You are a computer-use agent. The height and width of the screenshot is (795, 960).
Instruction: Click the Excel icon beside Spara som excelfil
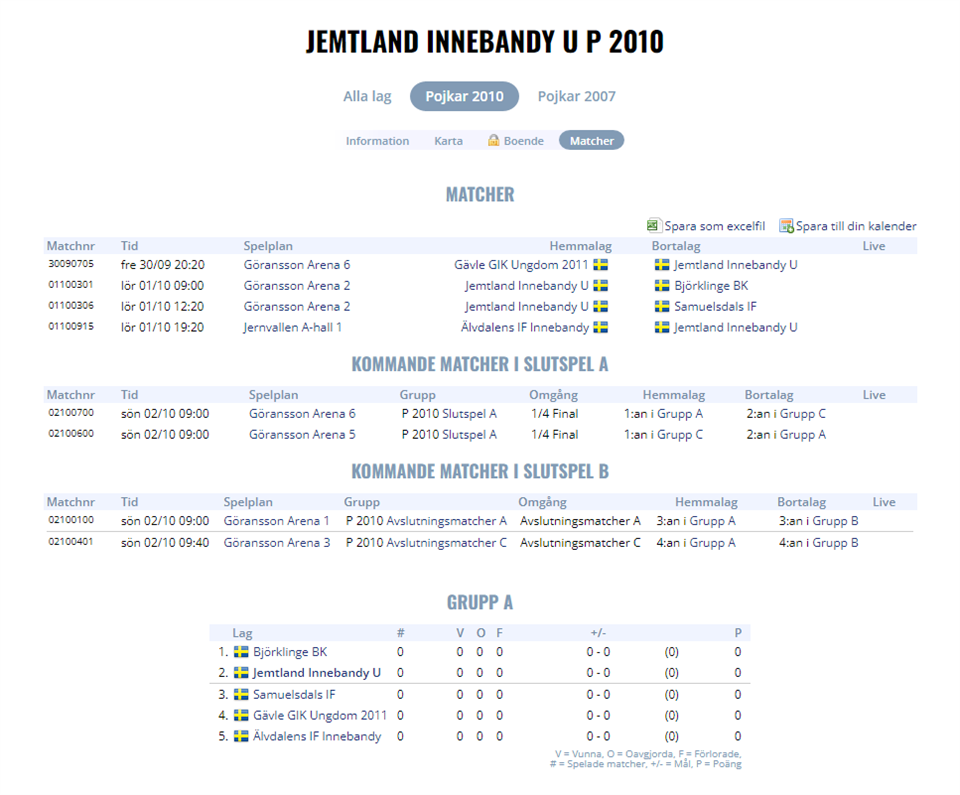coord(654,226)
